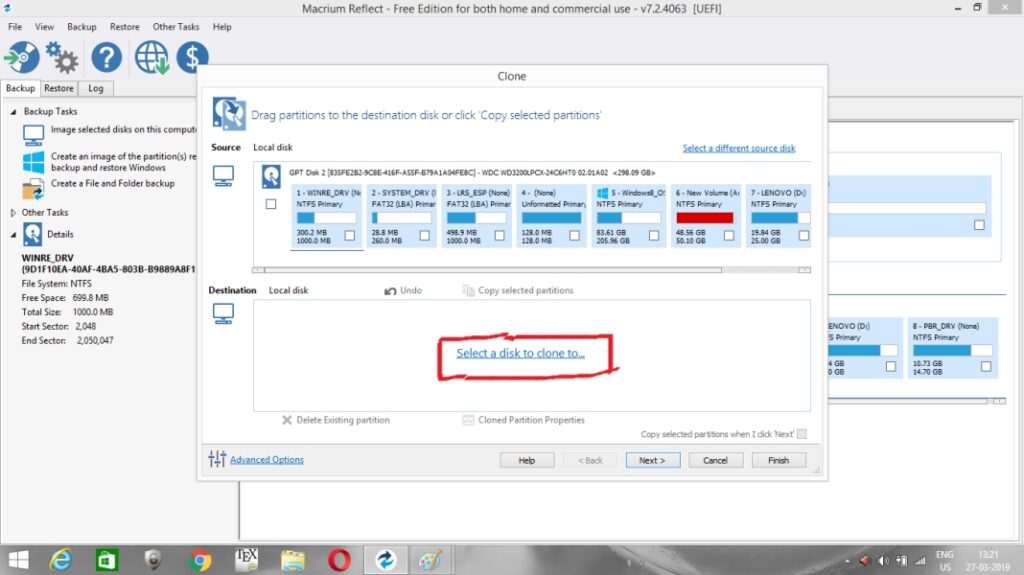Click the Source local disk monitor icon
1024x575 pixels.
point(223,176)
